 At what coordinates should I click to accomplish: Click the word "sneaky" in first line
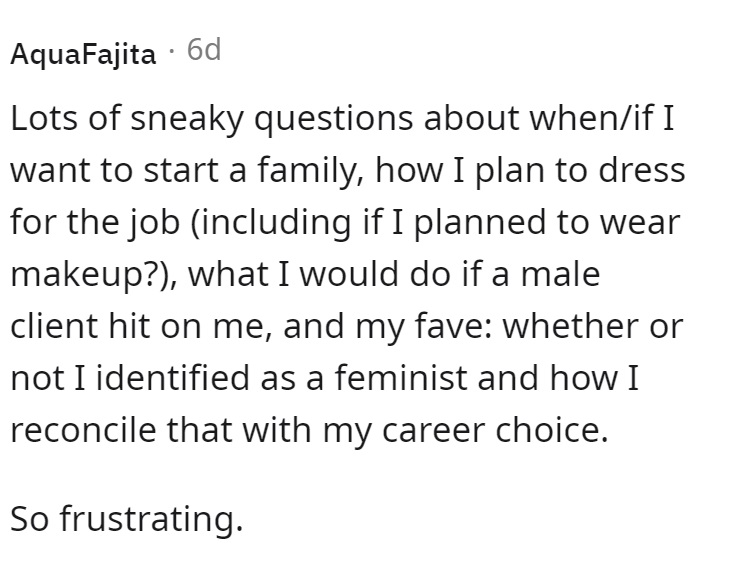(x=186, y=120)
